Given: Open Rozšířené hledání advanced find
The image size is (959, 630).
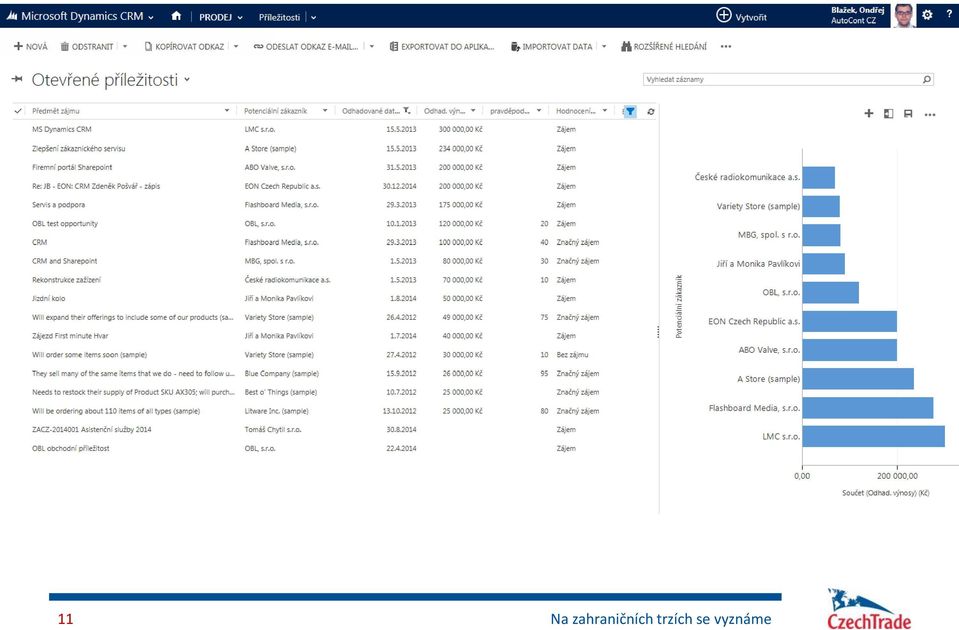Looking at the screenshot, I should point(664,46).
